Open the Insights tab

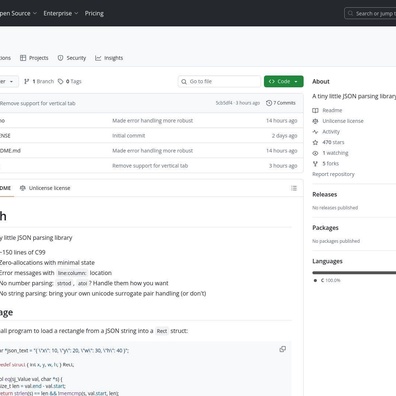point(109,58)
